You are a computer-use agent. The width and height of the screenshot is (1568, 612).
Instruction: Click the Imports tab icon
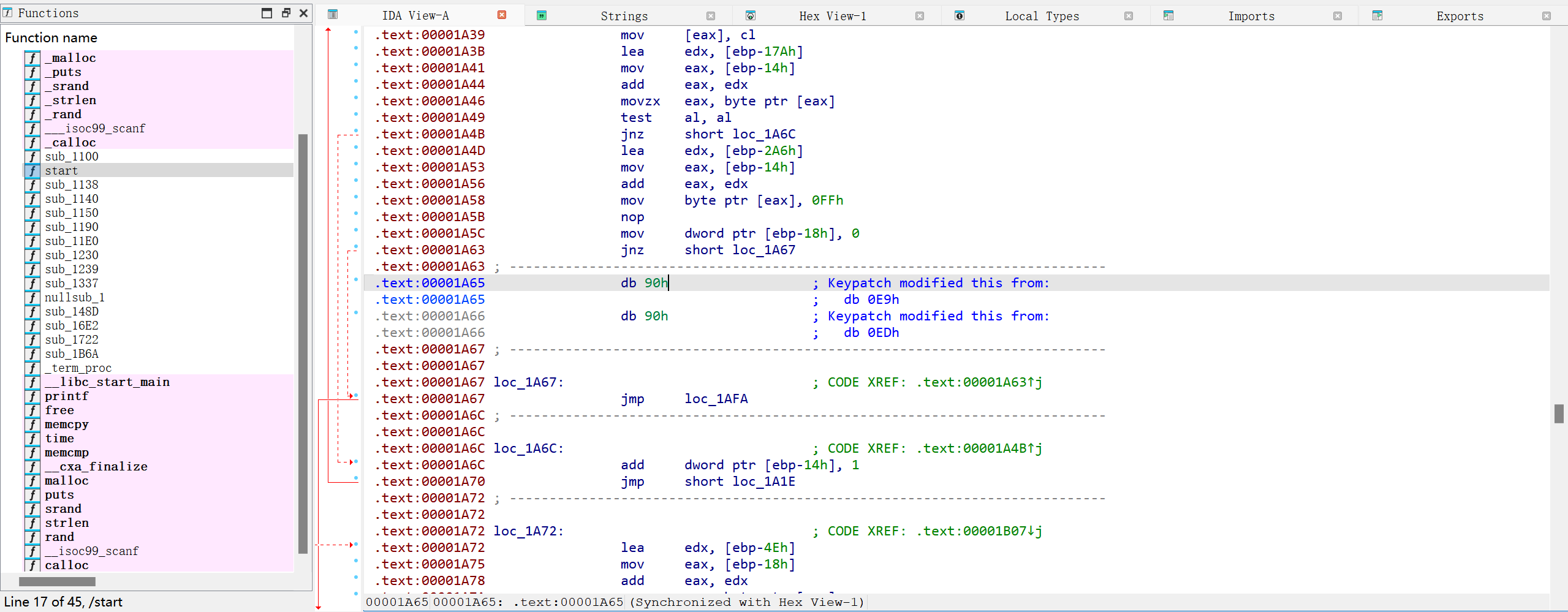1168,15
